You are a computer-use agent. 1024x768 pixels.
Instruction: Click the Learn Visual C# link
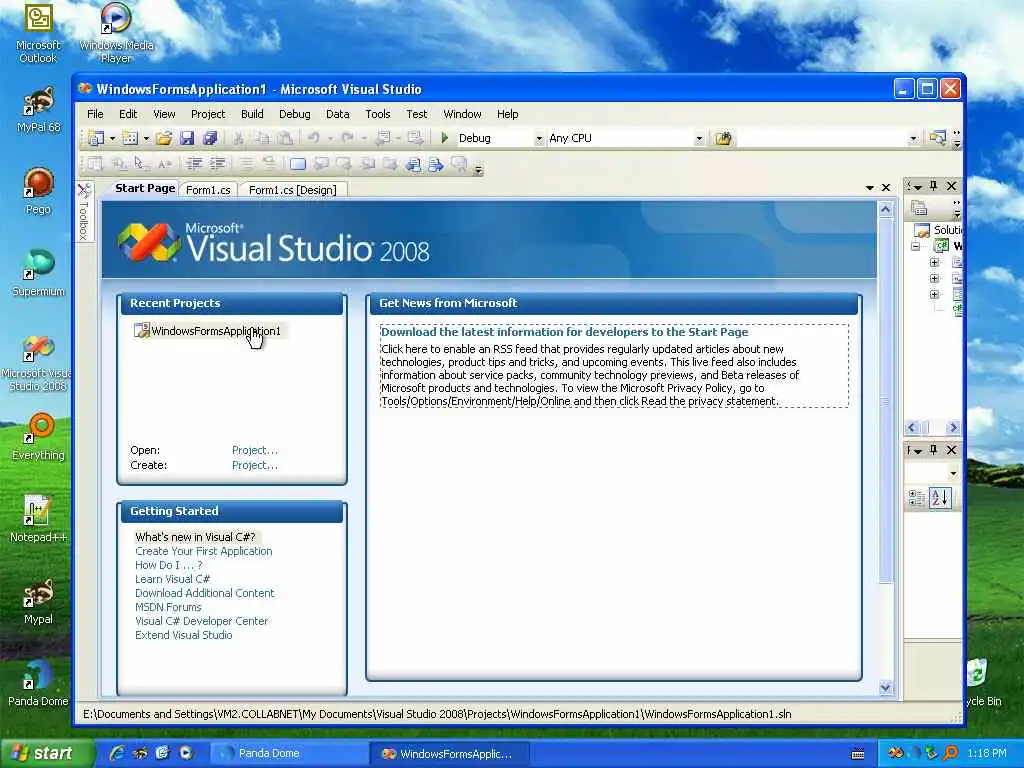[172, 579]
